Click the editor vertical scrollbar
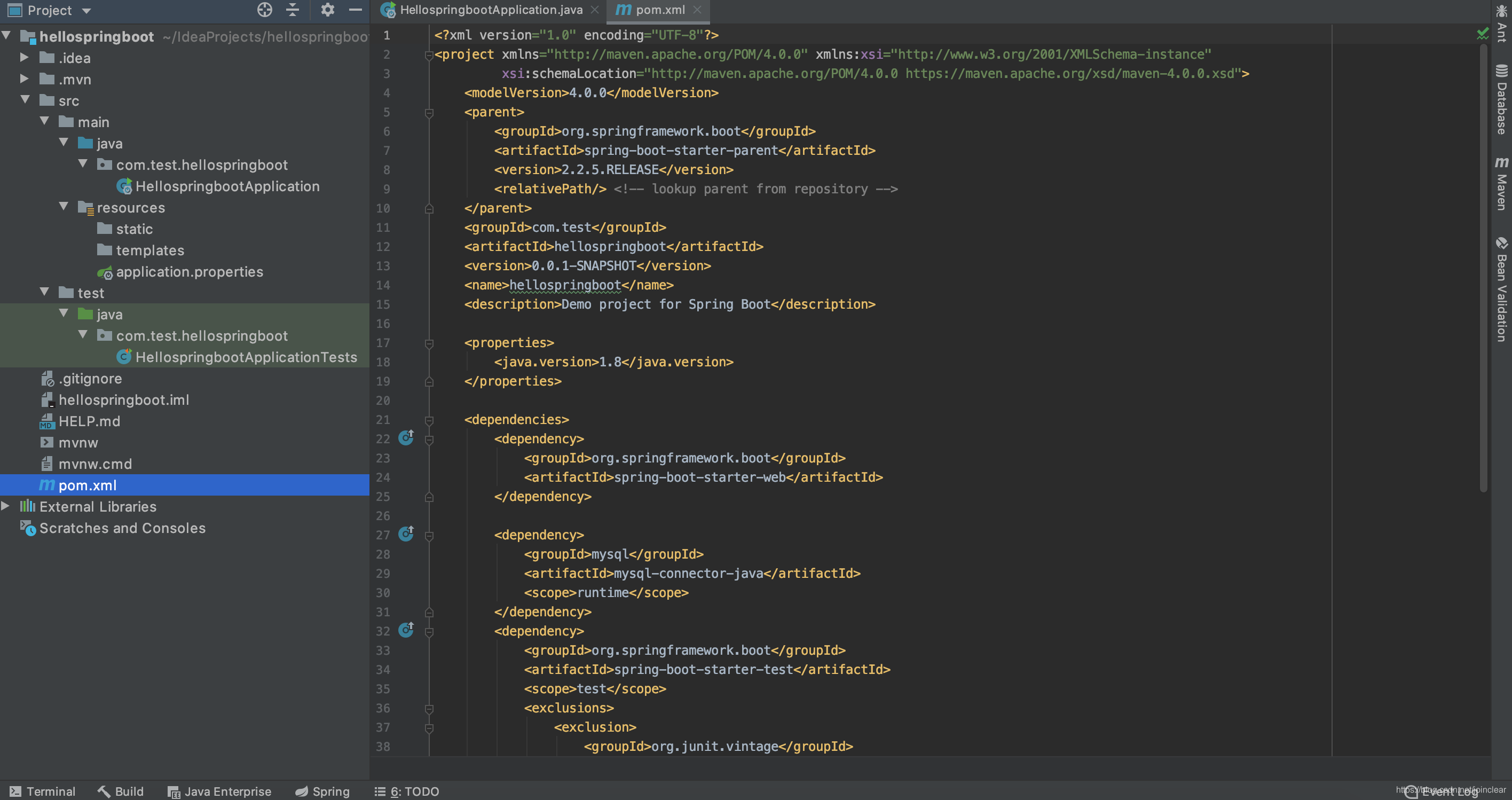The width and height of the screenshot is (1512, 800). pyautogui.click(x=1483, y=267)
